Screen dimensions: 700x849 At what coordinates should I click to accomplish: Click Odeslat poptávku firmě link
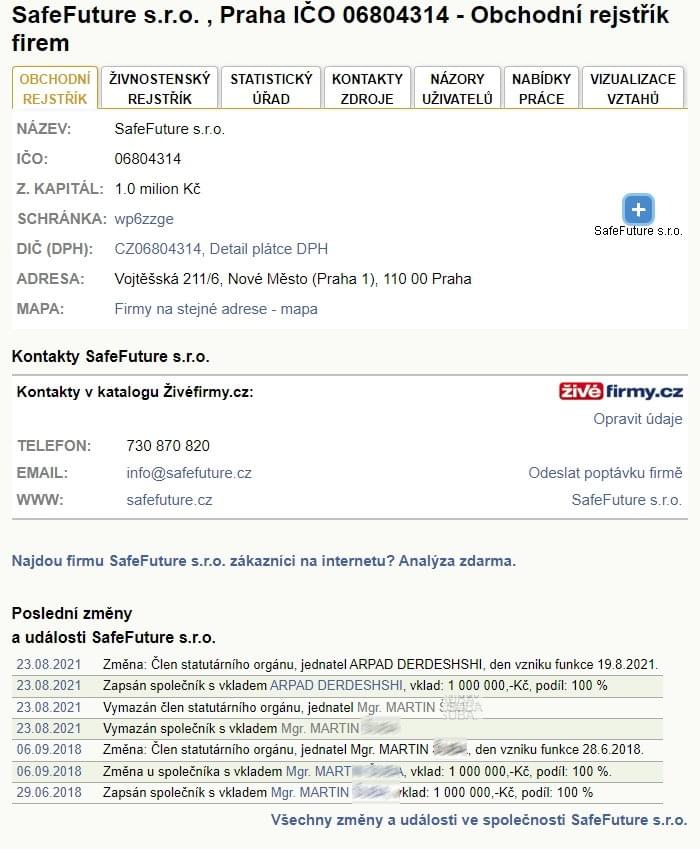[x=605, y=473]
